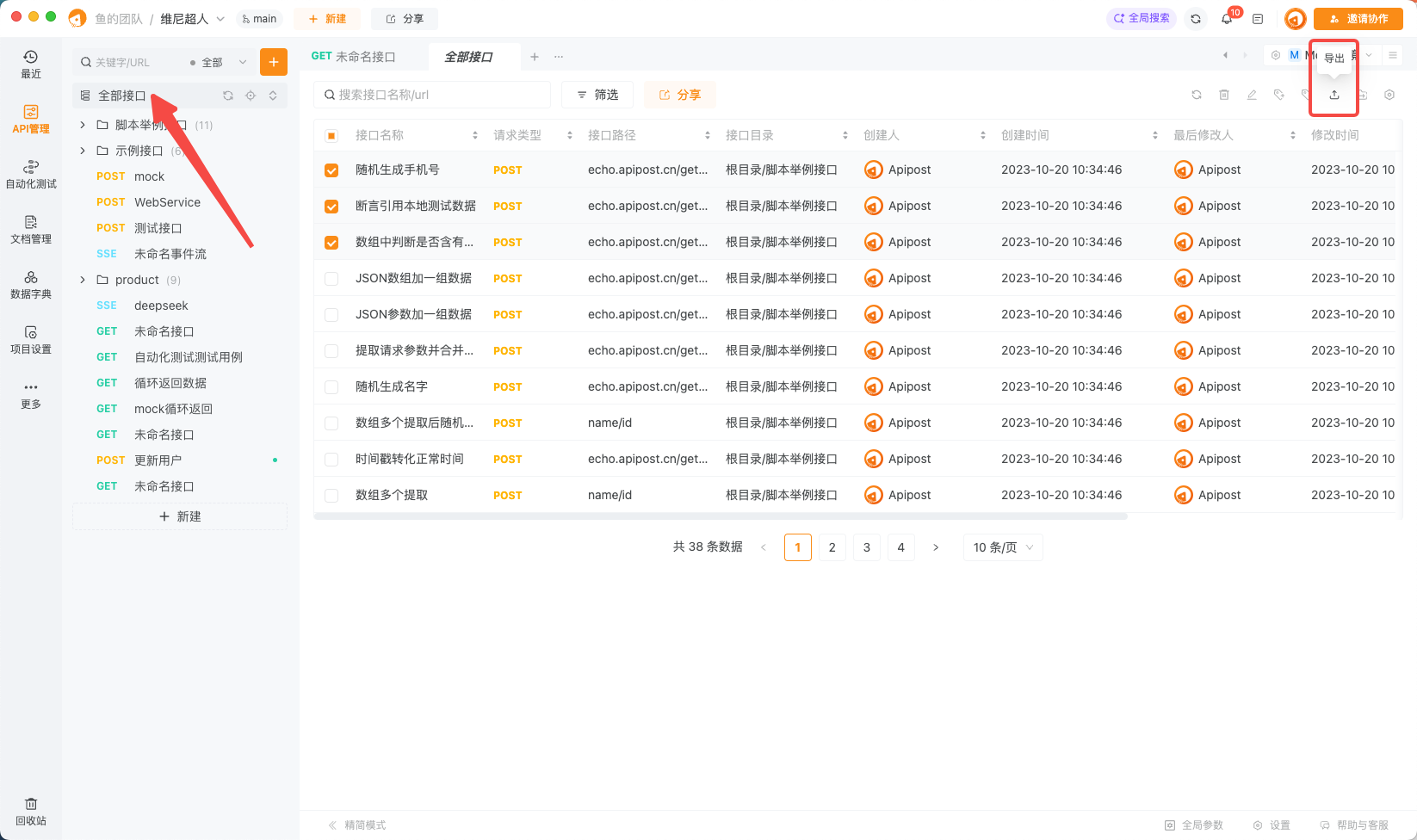Delete checked interfaces with trash icon
Viewport: 1417px width, 840px height.
pyautogui.click(x=1224, y=95)
